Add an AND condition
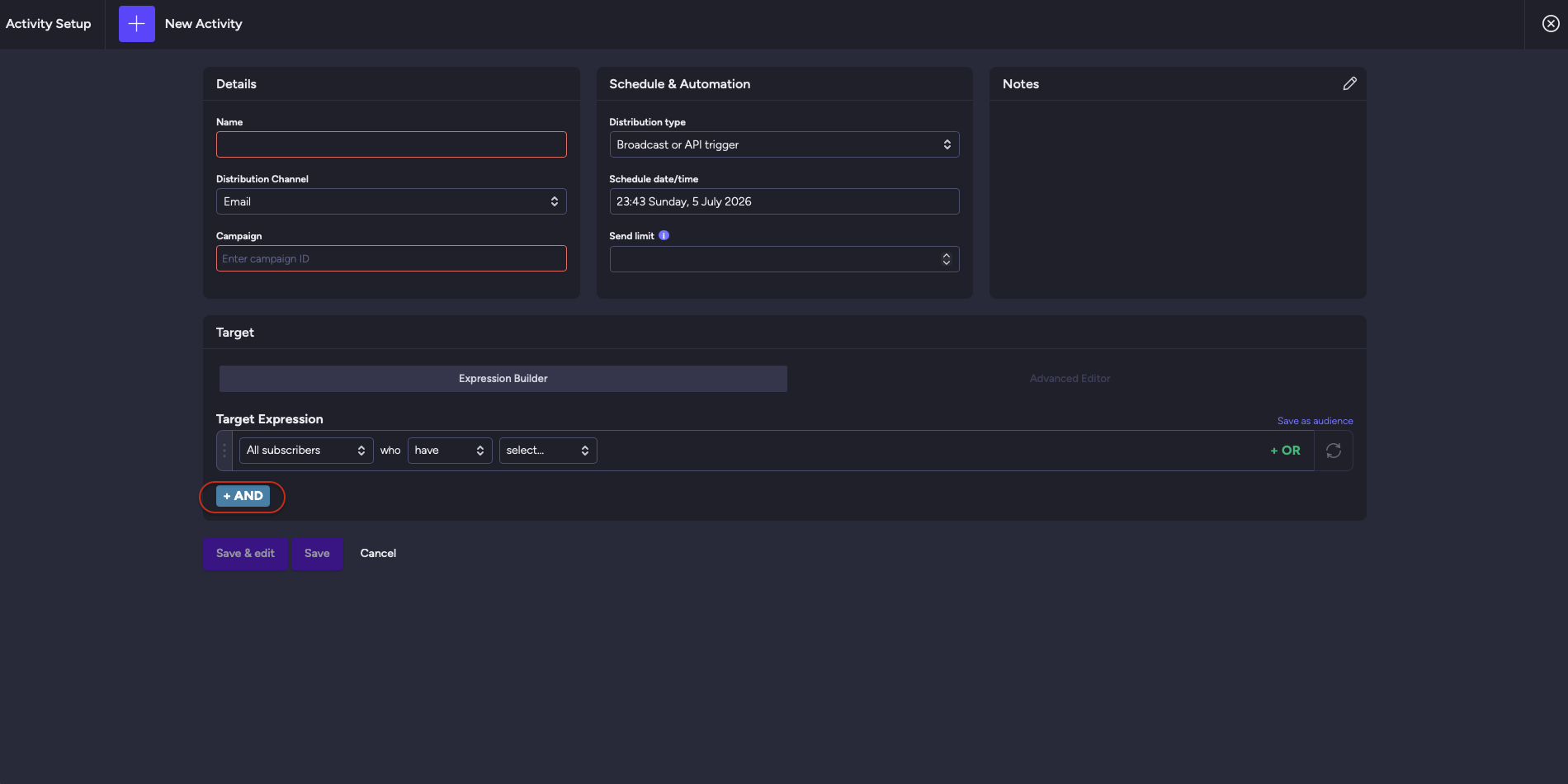 pyautogui.click(x=243, y=496)
